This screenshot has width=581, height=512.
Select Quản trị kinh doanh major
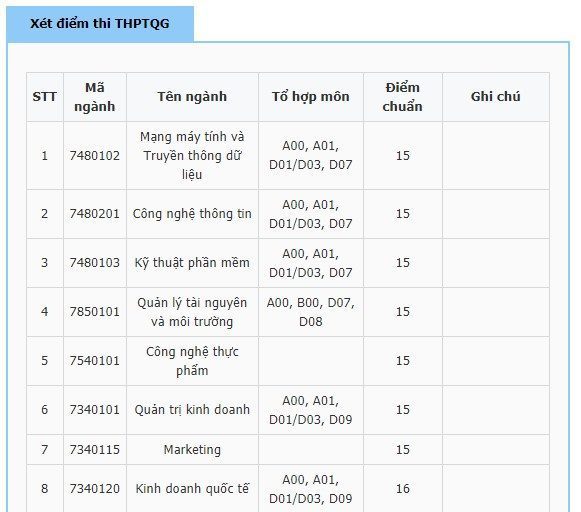point(192,410)
